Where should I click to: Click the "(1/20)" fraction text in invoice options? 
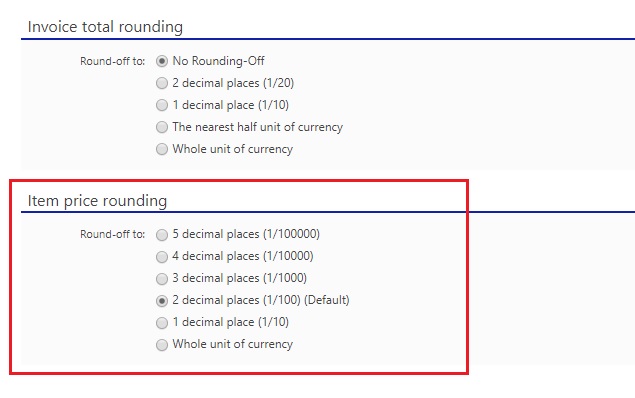(x=278, y=83)
